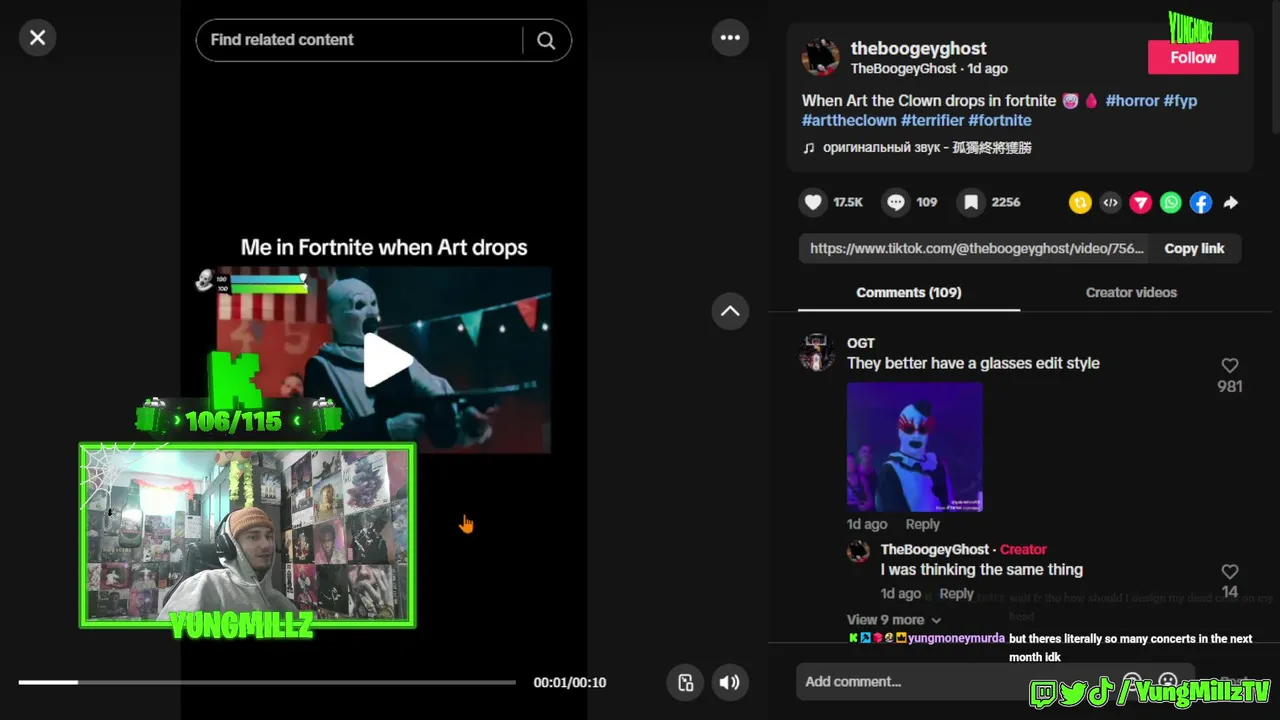This screenshot has width=1280, height=720.
Task: Reply to TheBoogeyGhost's comment
Action: point(956,593)
